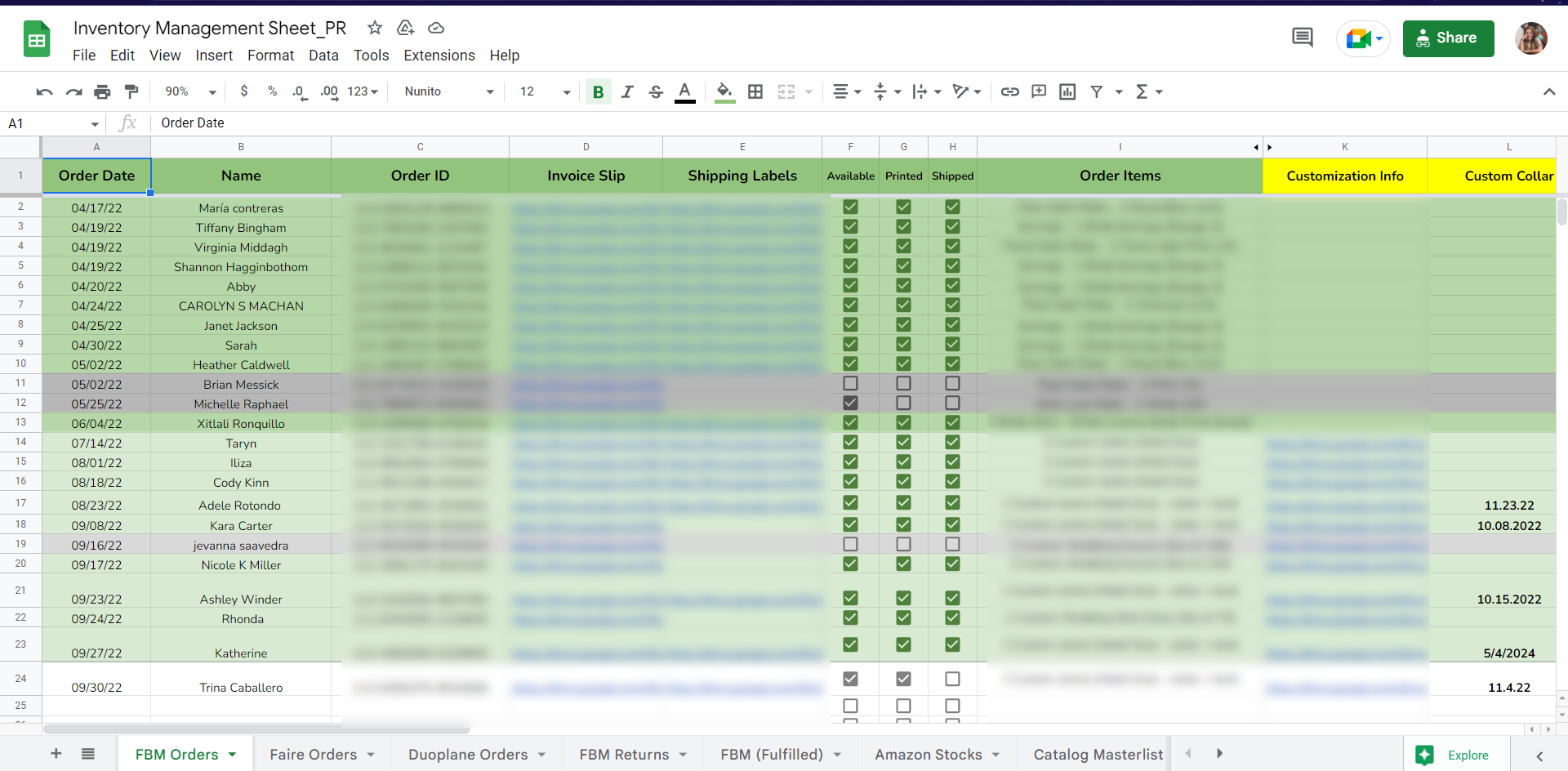The height and width of the screenshot is (771, 1568).
Task: Select the Order Date header cell
Action: coord(96,176)
